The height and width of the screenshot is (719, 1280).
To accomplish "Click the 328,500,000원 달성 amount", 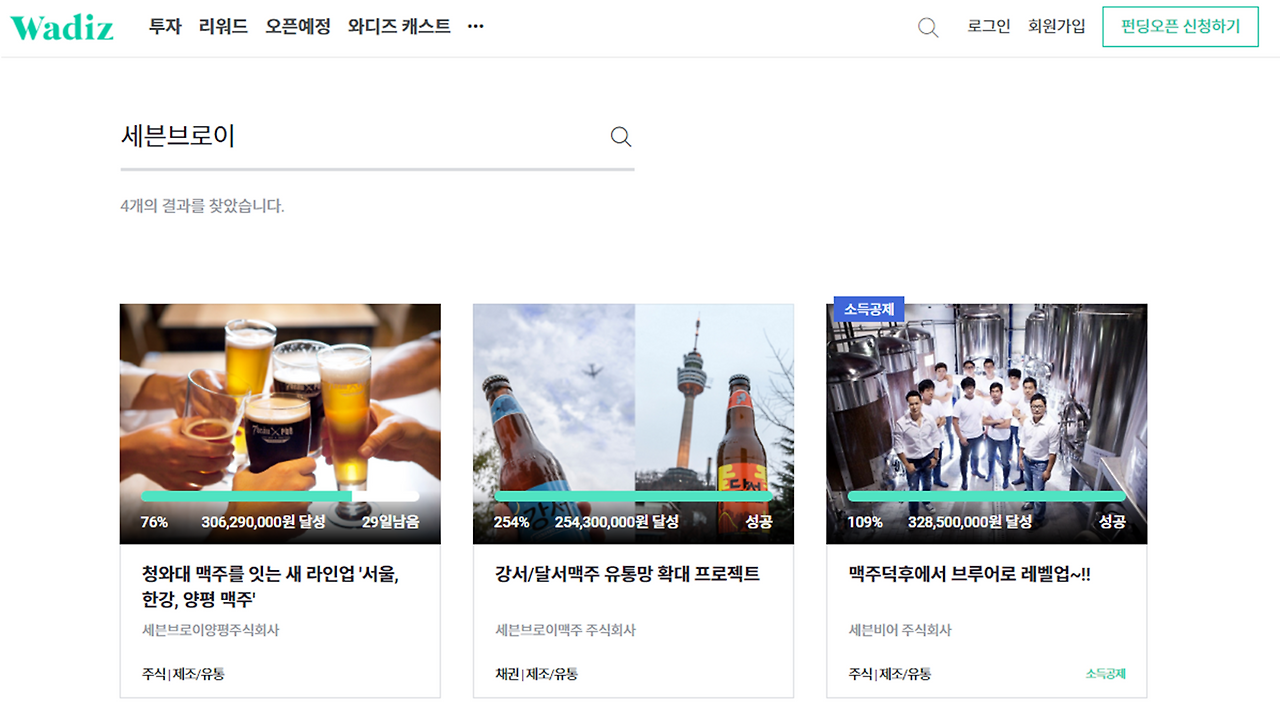I will tap(970, 522).
